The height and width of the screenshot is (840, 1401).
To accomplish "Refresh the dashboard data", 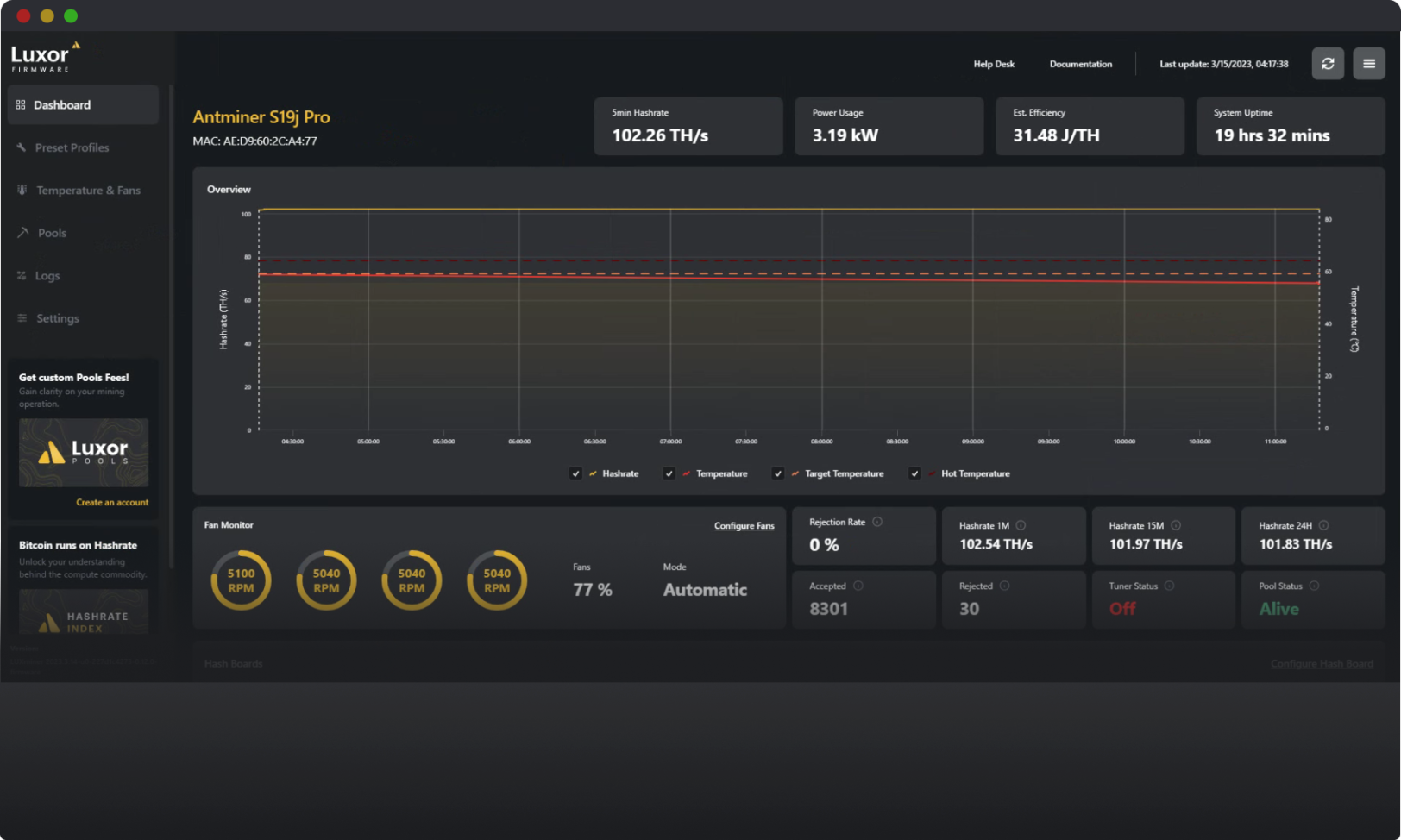I will pyautogui.click(x=1328, y=63).
